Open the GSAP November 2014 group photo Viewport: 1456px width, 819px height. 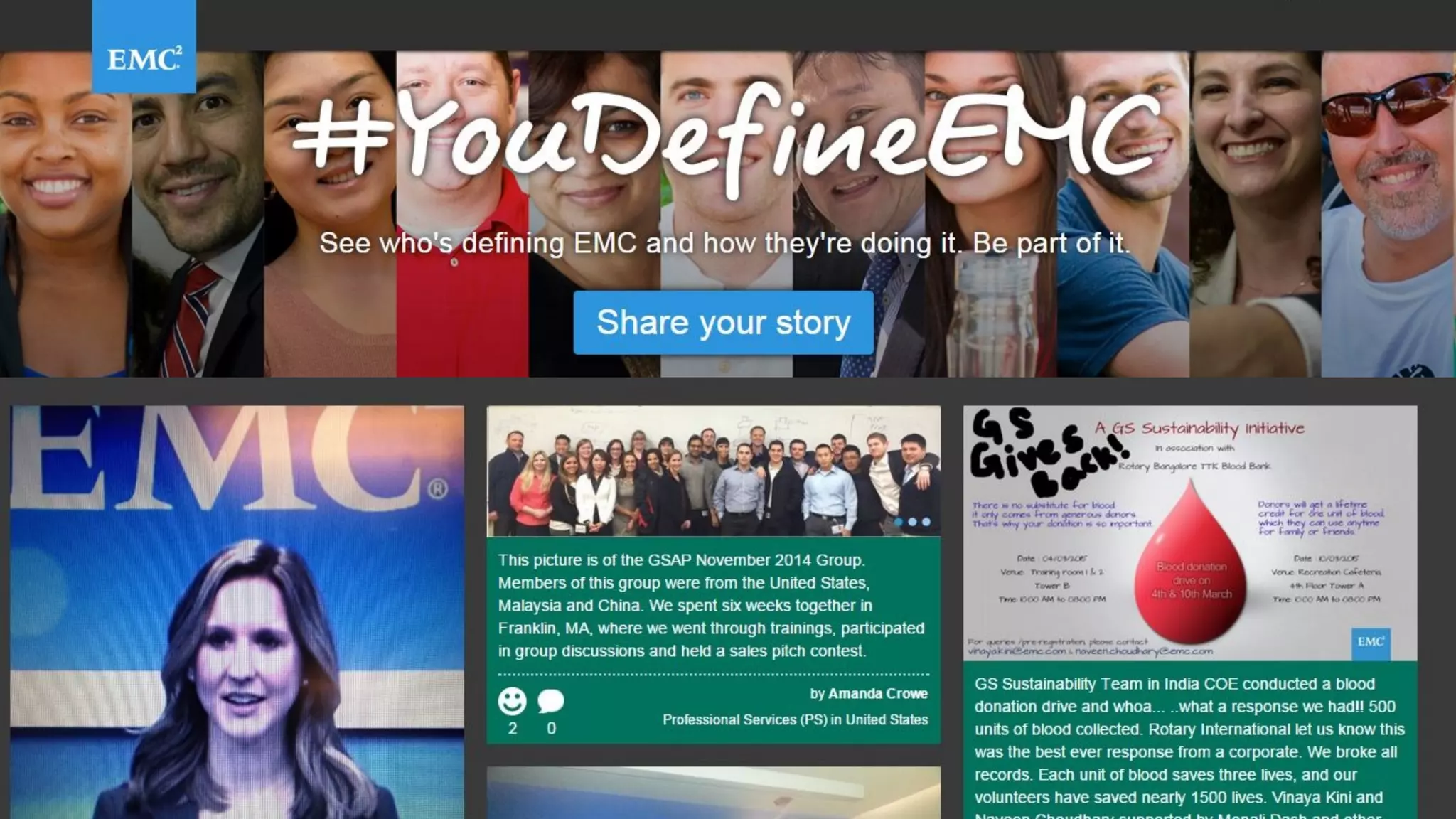click(x=713, y=471)
